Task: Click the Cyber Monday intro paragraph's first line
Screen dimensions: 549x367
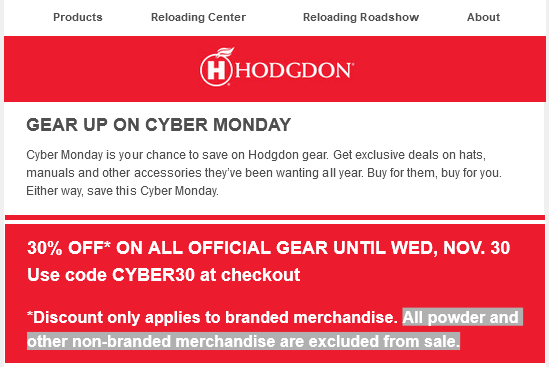Action: coord(256,155)
